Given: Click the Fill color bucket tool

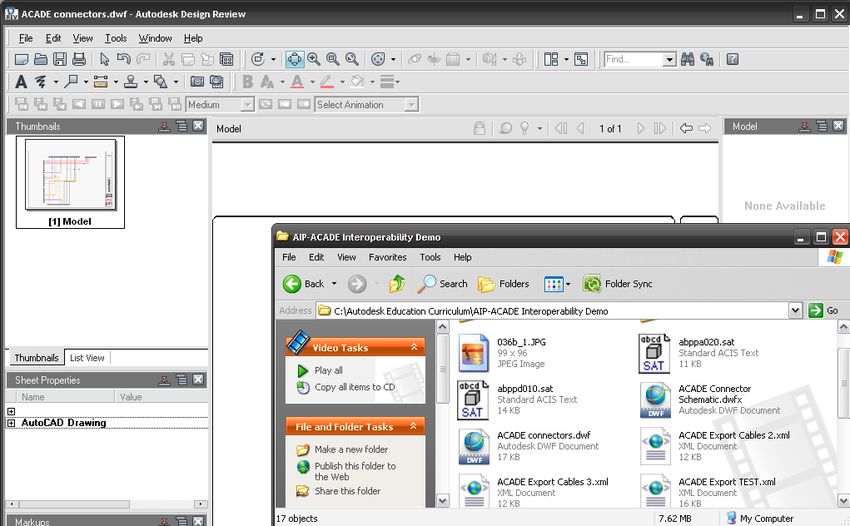Looking at the screenshot, I should [357, 82].
